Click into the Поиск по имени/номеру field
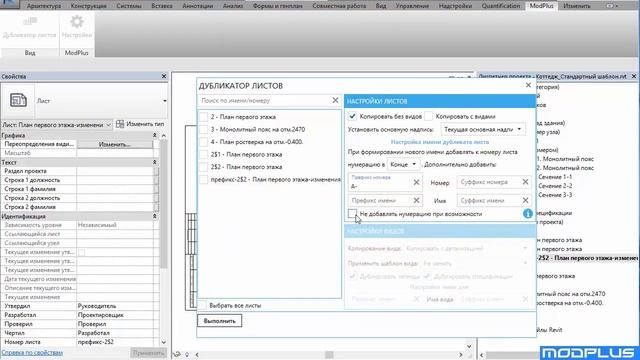The height and width of the screenshot is (360, 640). [264, 100]
